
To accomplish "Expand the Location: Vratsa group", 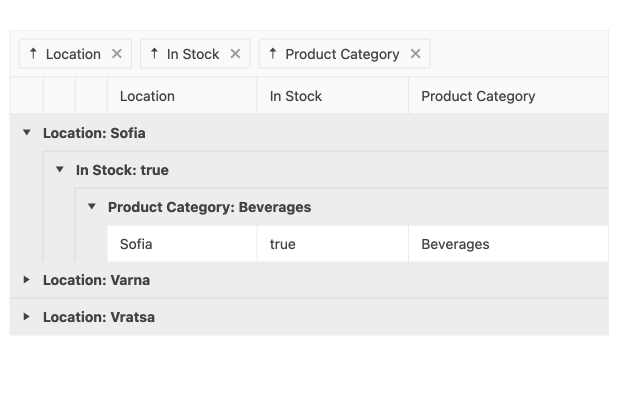I will [26, 316].
